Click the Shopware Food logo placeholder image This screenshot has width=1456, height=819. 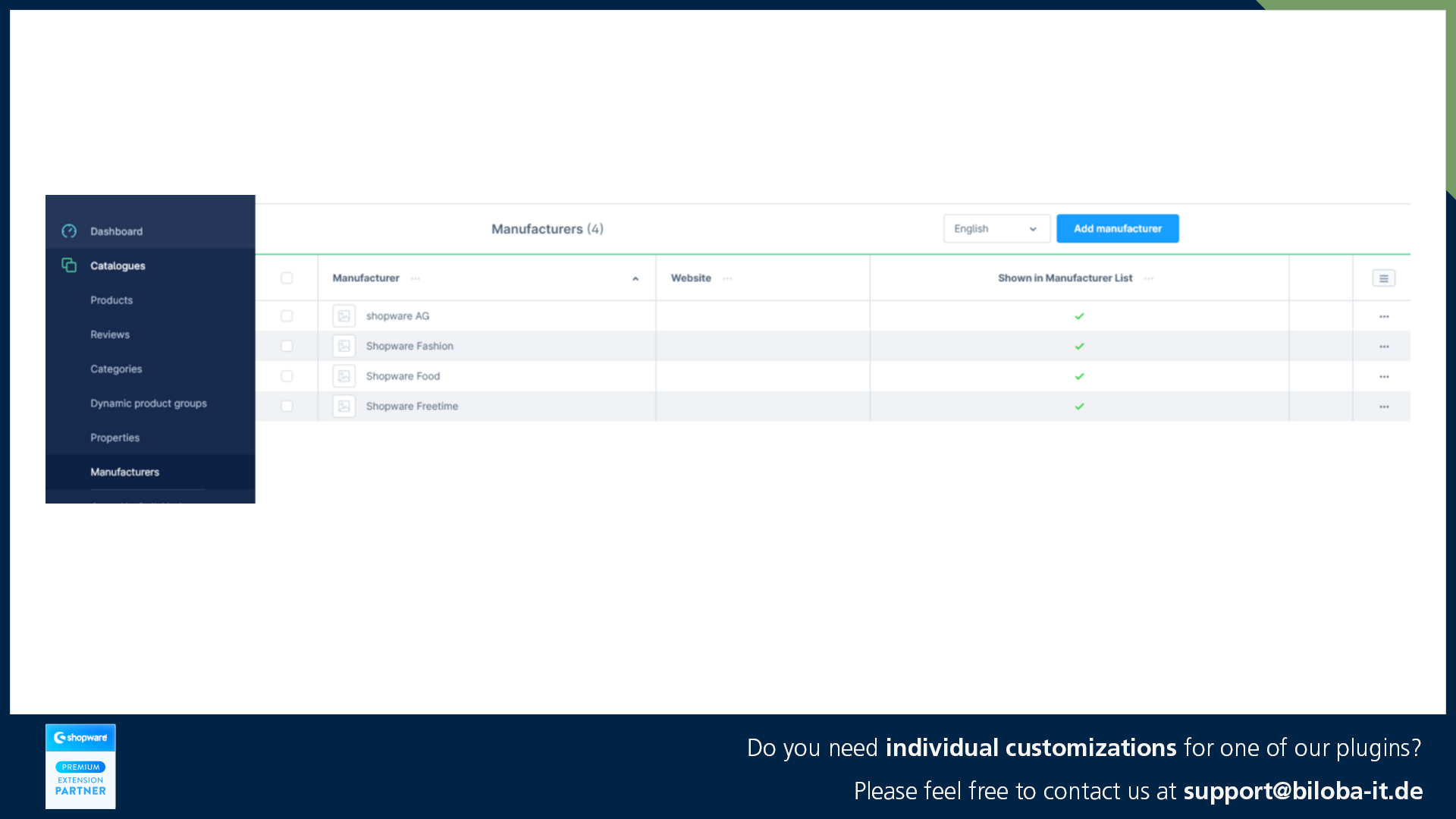tap(344, 376)
